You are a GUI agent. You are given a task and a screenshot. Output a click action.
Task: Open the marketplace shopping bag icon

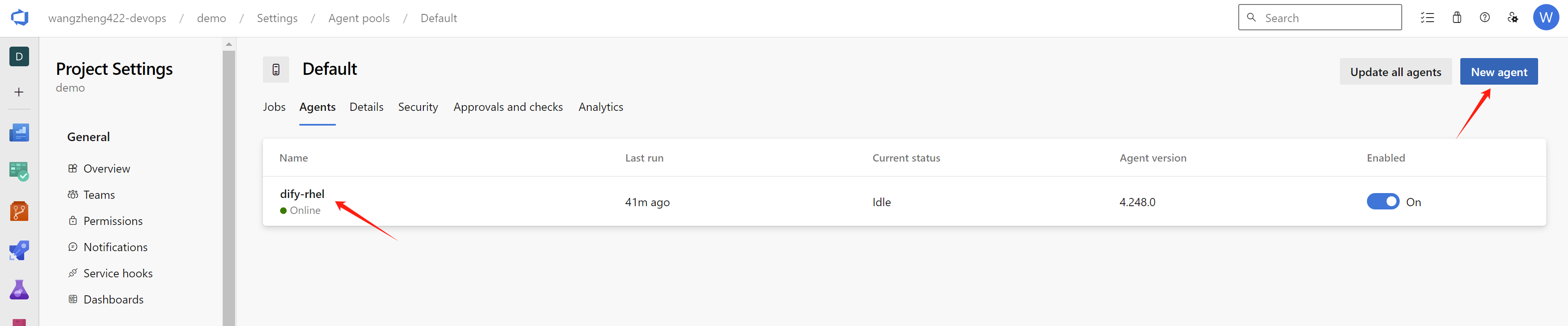[x=1457, y=18]
